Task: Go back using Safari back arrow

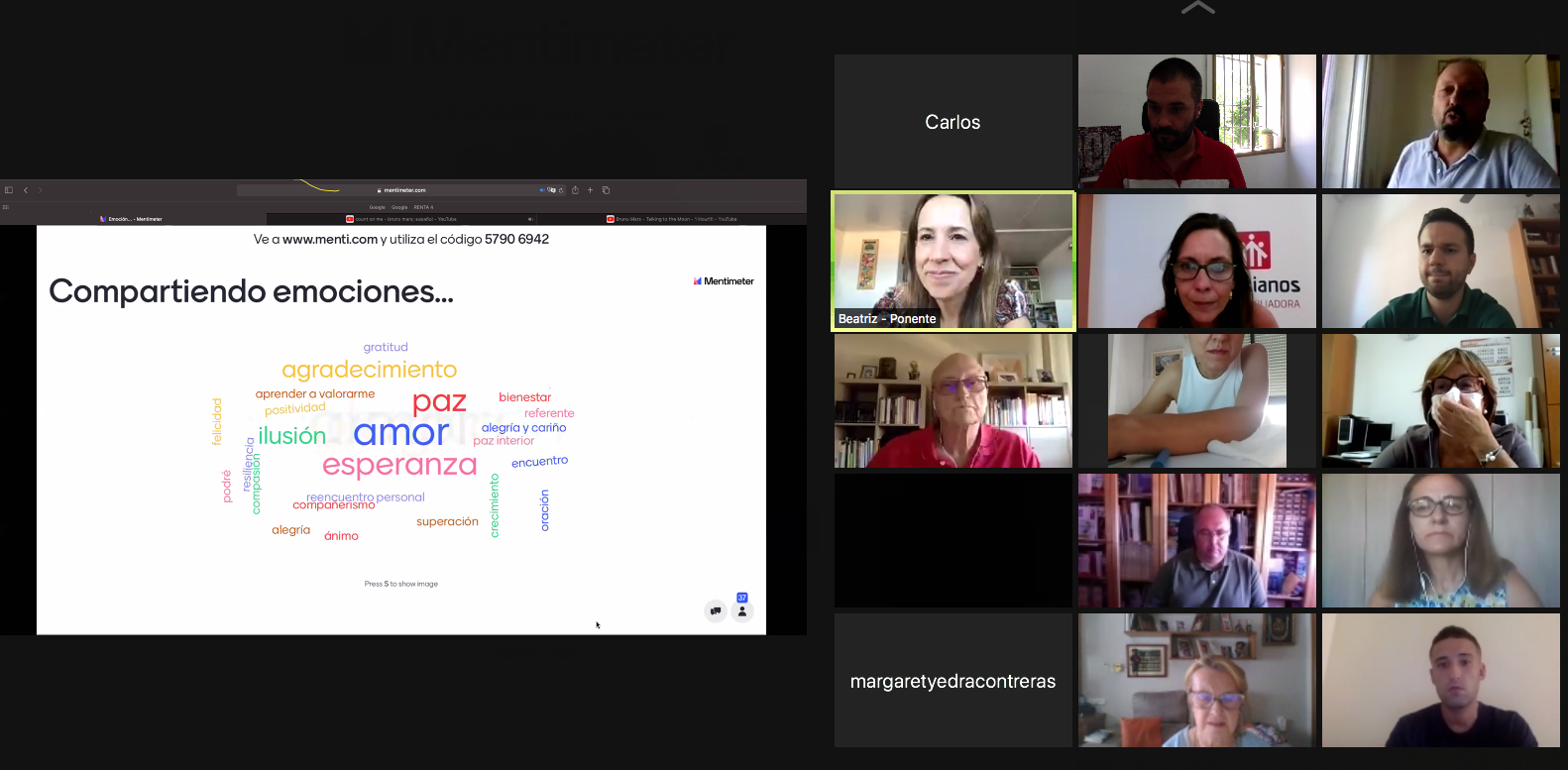Action: 26,190
